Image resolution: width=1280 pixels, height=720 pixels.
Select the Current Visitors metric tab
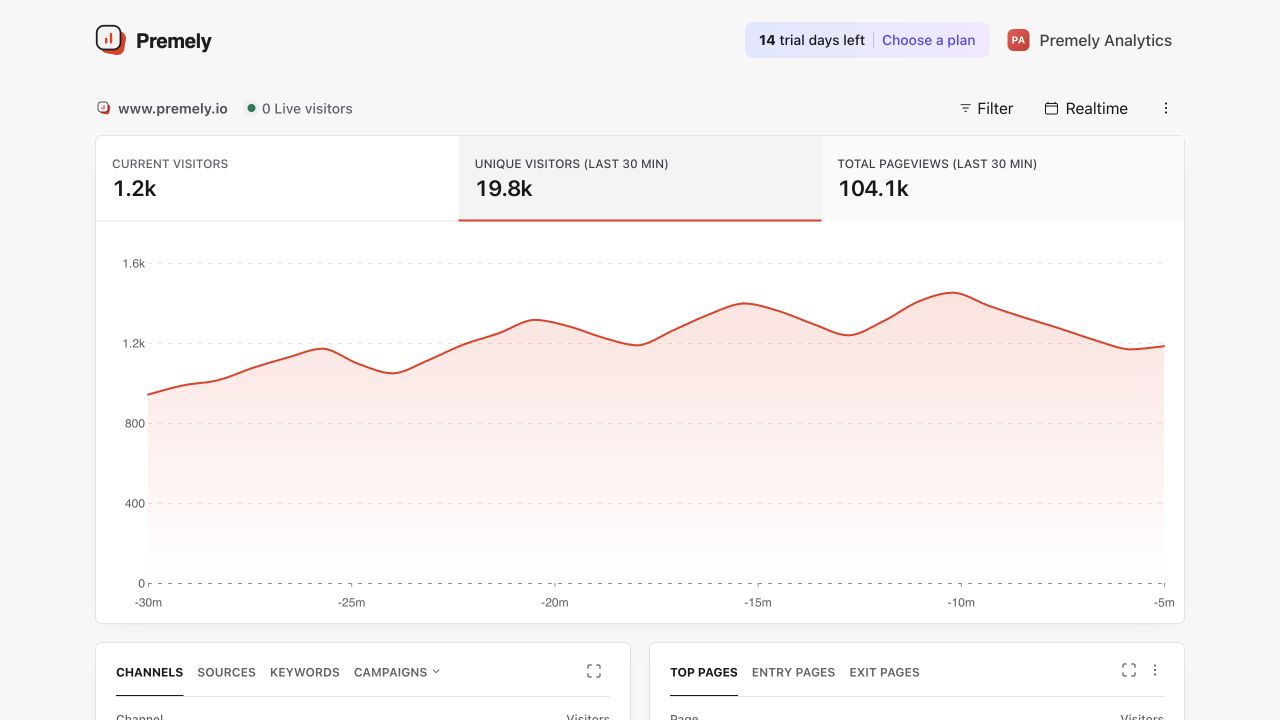pos(277,178)
